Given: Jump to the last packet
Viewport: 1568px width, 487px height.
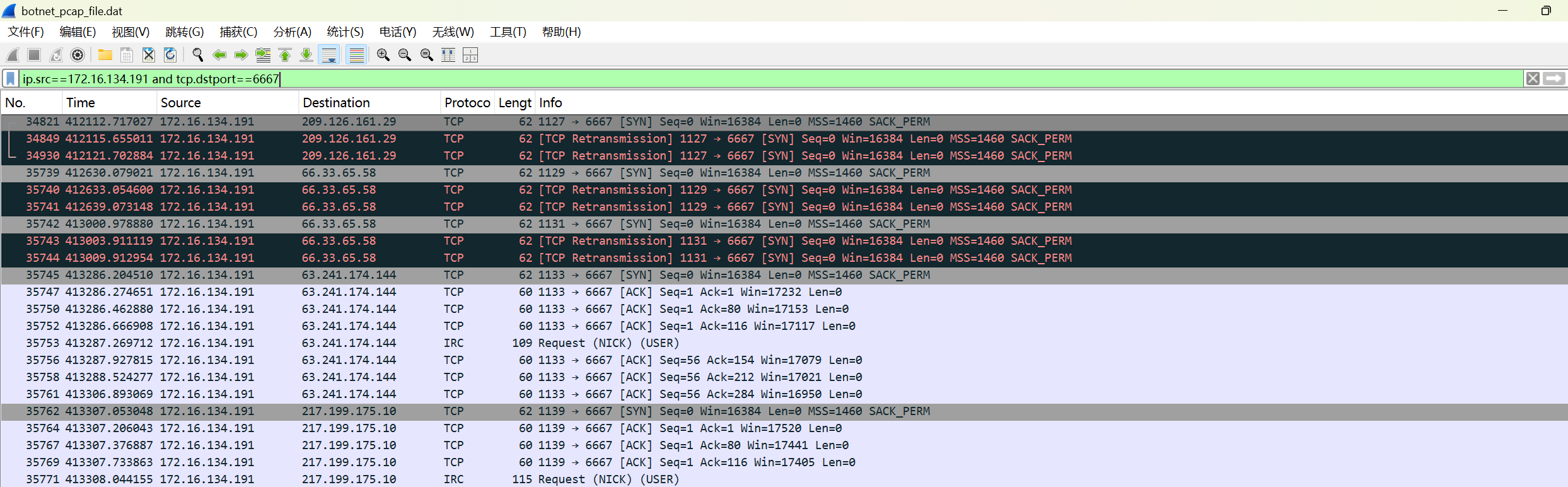Looking at the screenshot, I should 306,56.
